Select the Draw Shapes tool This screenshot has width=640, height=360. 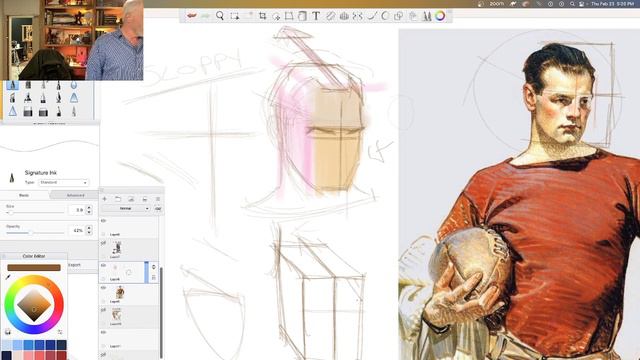[399, 16]
